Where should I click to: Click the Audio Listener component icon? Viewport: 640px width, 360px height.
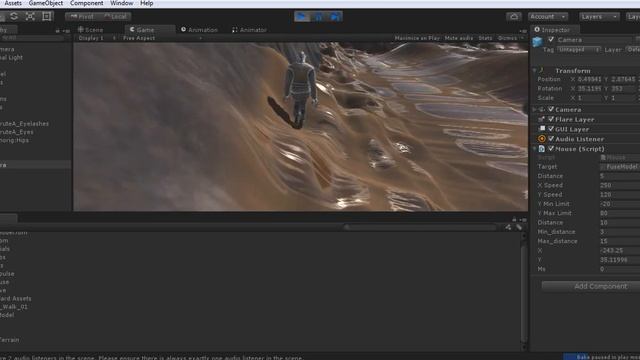542,139
